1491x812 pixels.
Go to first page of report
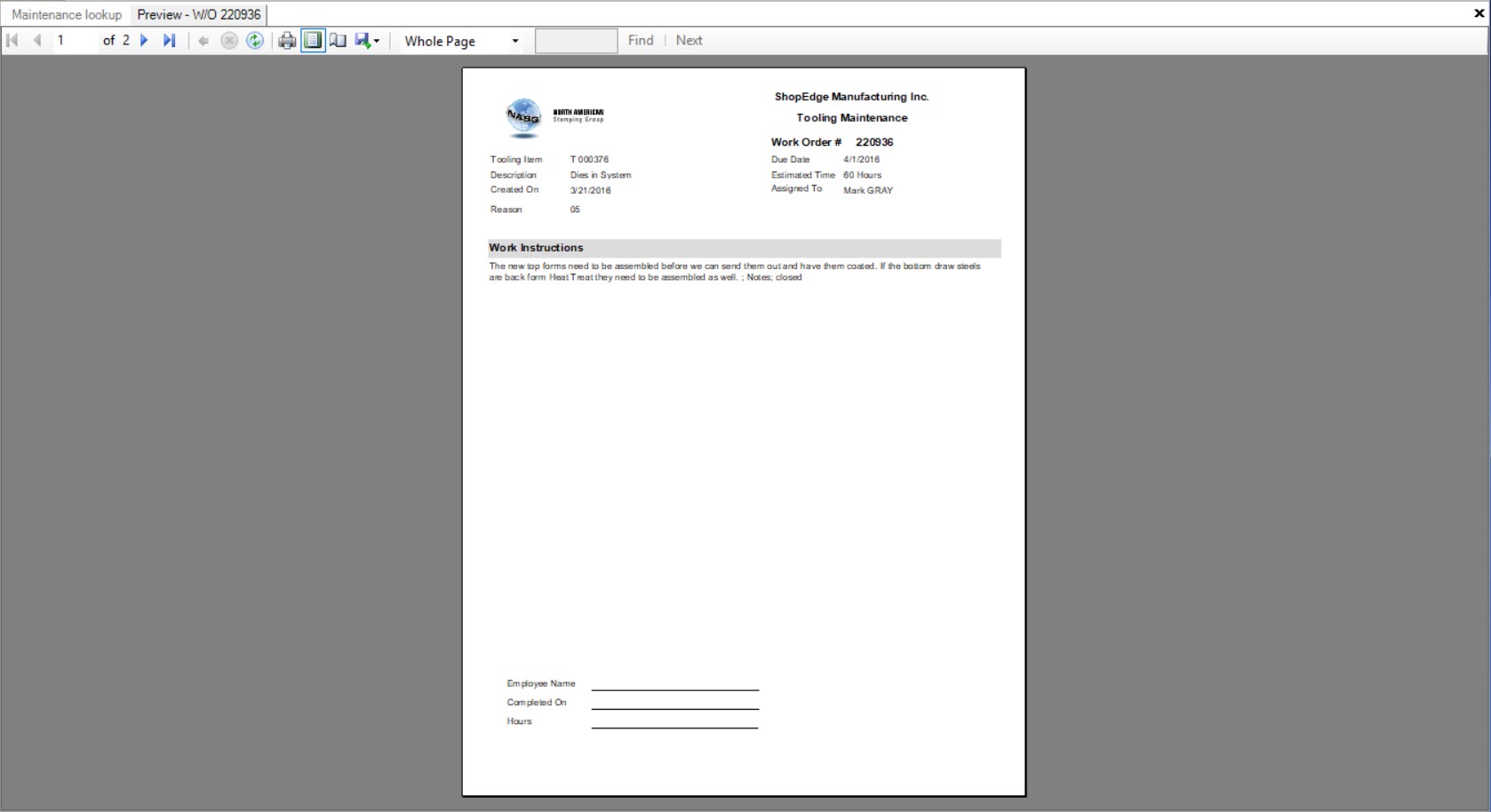pyautogui.click(x=12, y=40)
